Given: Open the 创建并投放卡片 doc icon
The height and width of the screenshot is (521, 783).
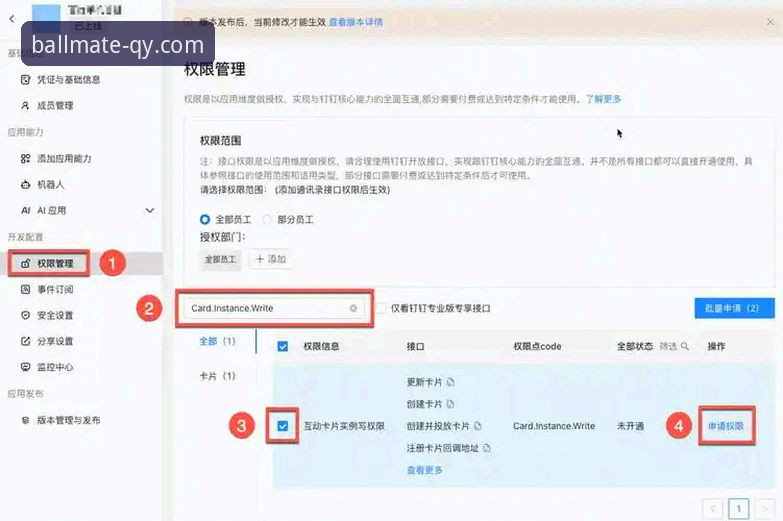Looking at the screenshot, I should click(478, 426).
